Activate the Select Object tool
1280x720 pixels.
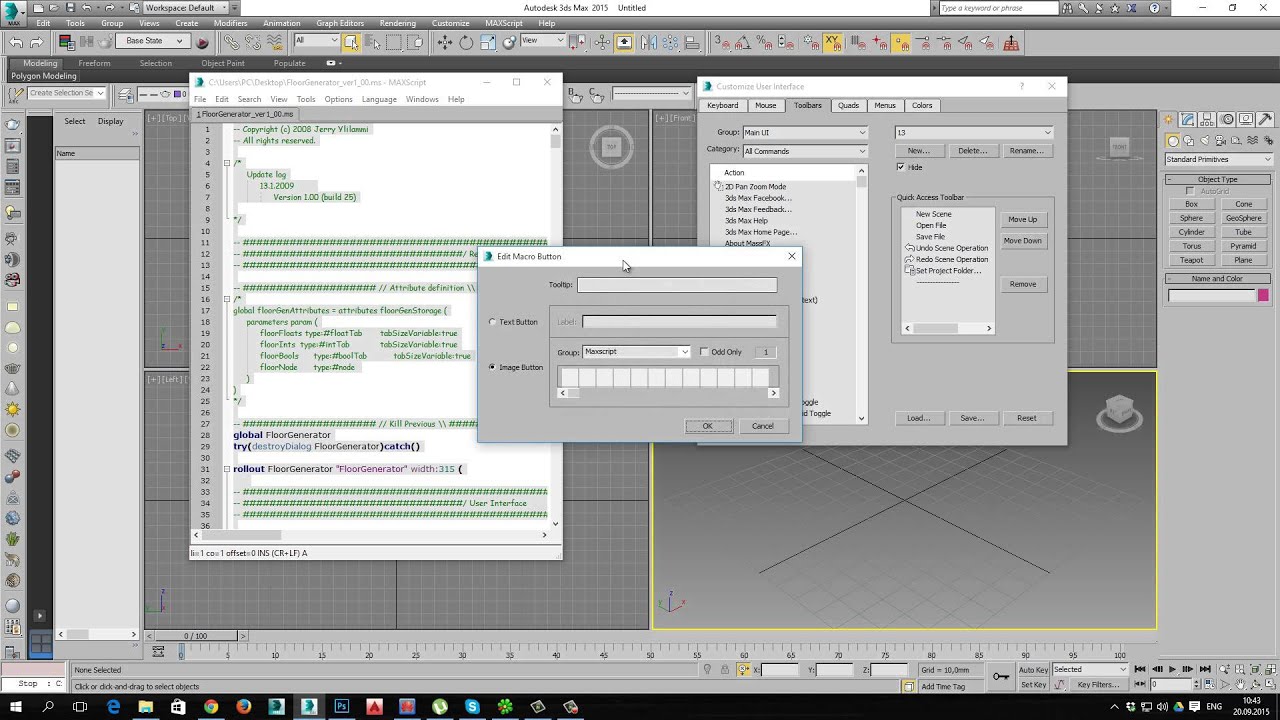351,42
